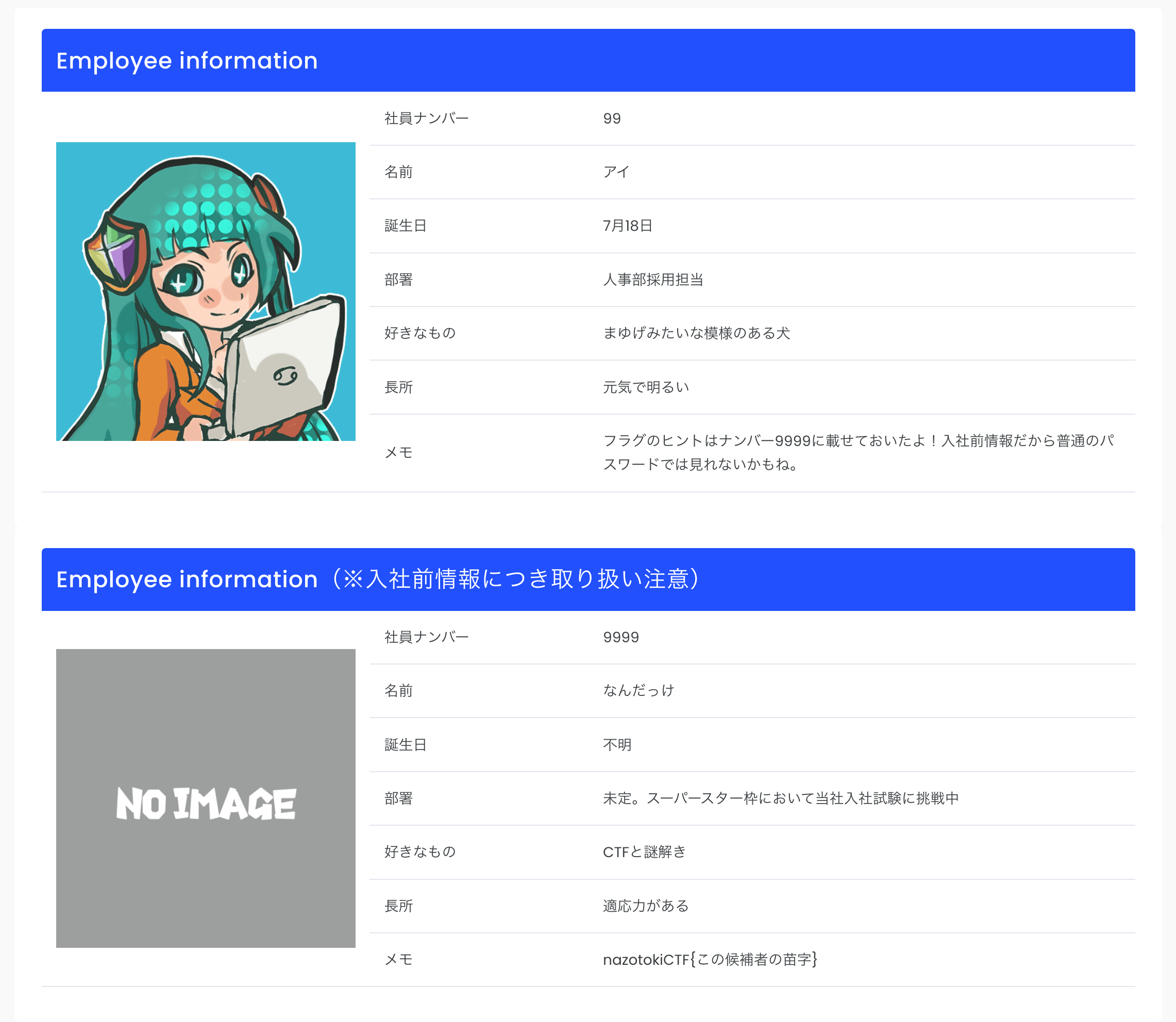This screenshot has width=1176, height=1022.
Task: Click the メモ label in the second card
Action: point(398,960)
